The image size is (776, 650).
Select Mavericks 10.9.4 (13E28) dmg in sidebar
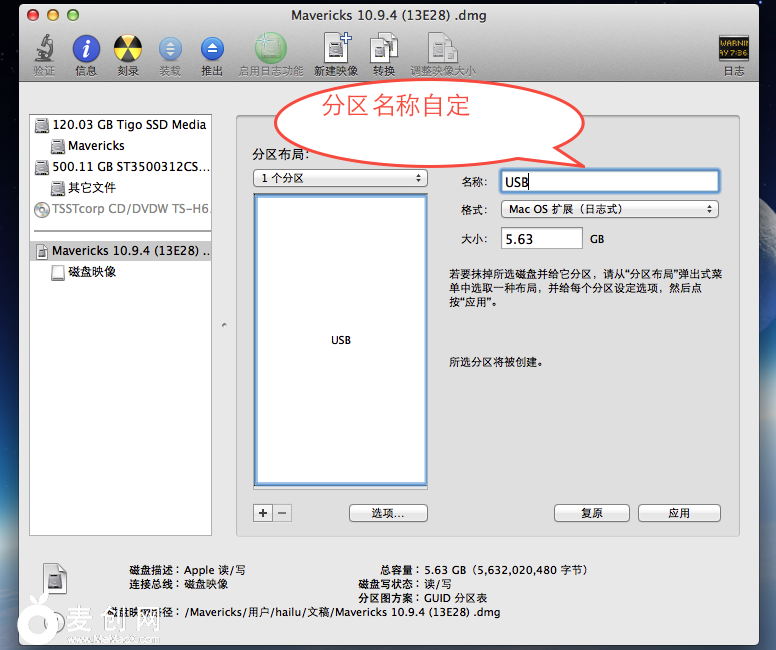(x=121, y=251)
